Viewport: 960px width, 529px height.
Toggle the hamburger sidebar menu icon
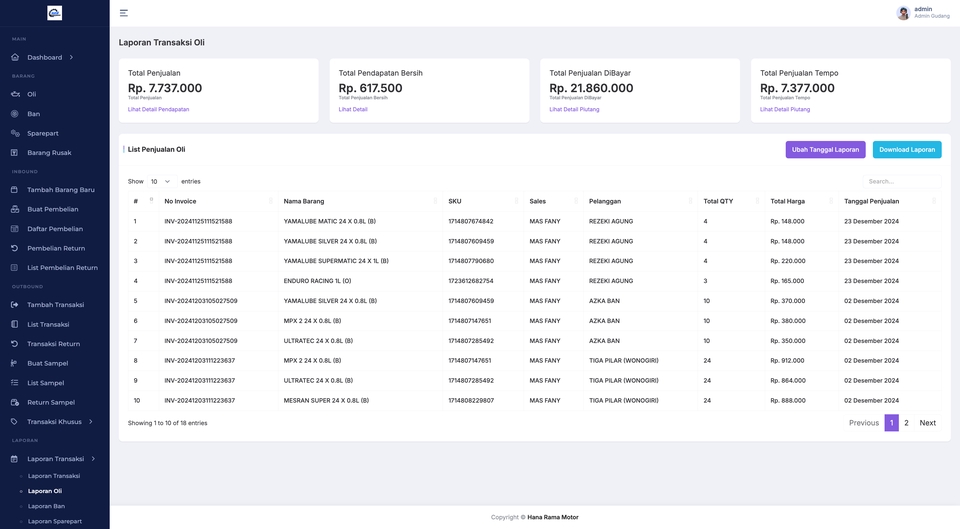tap(124, 13)
